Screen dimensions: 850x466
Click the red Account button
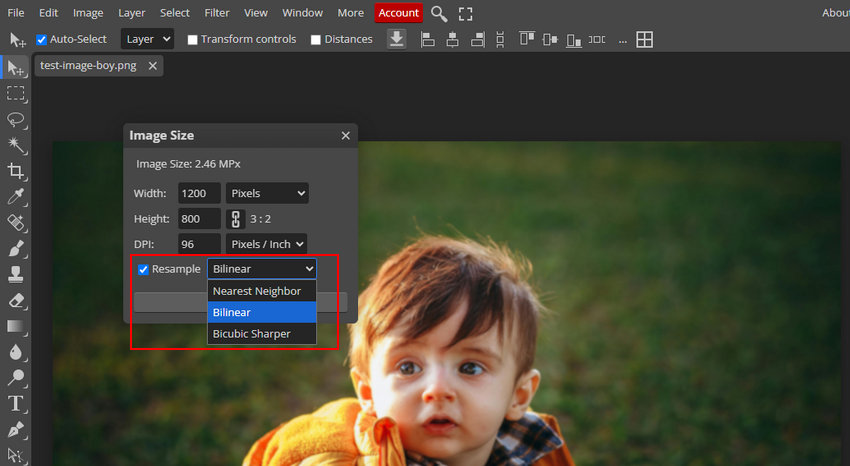pos(398,12)
